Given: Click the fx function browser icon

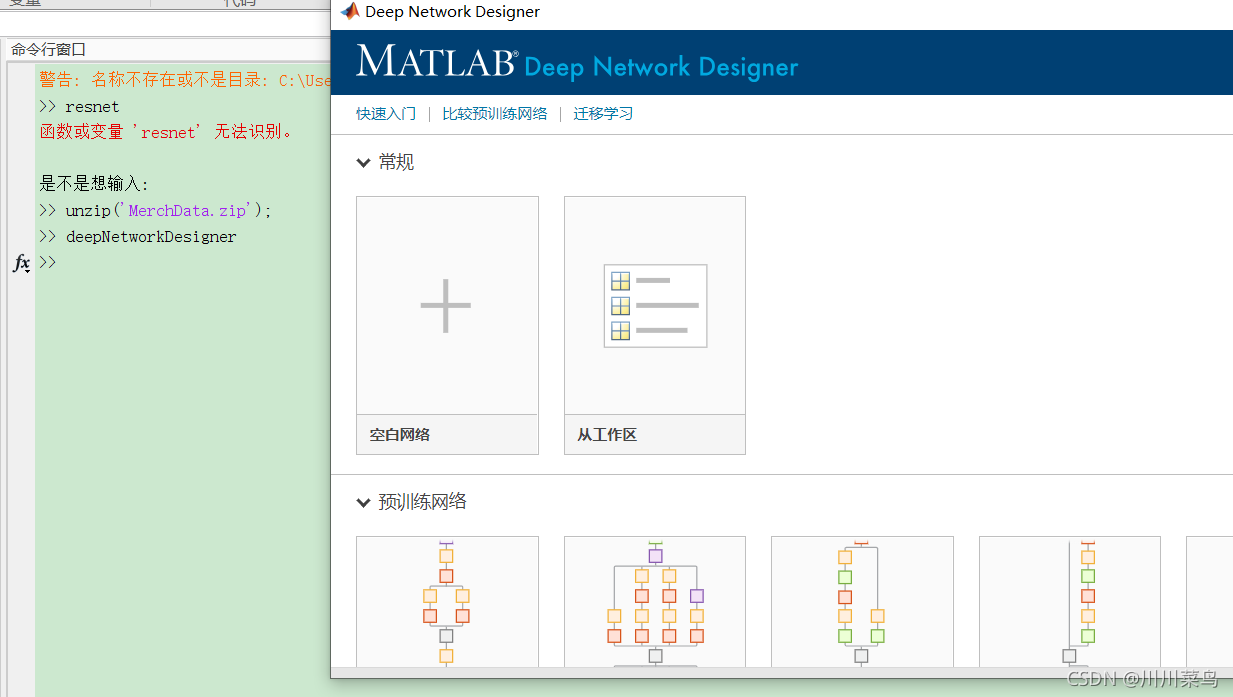Looking at the screenshot, I should 21,263.
